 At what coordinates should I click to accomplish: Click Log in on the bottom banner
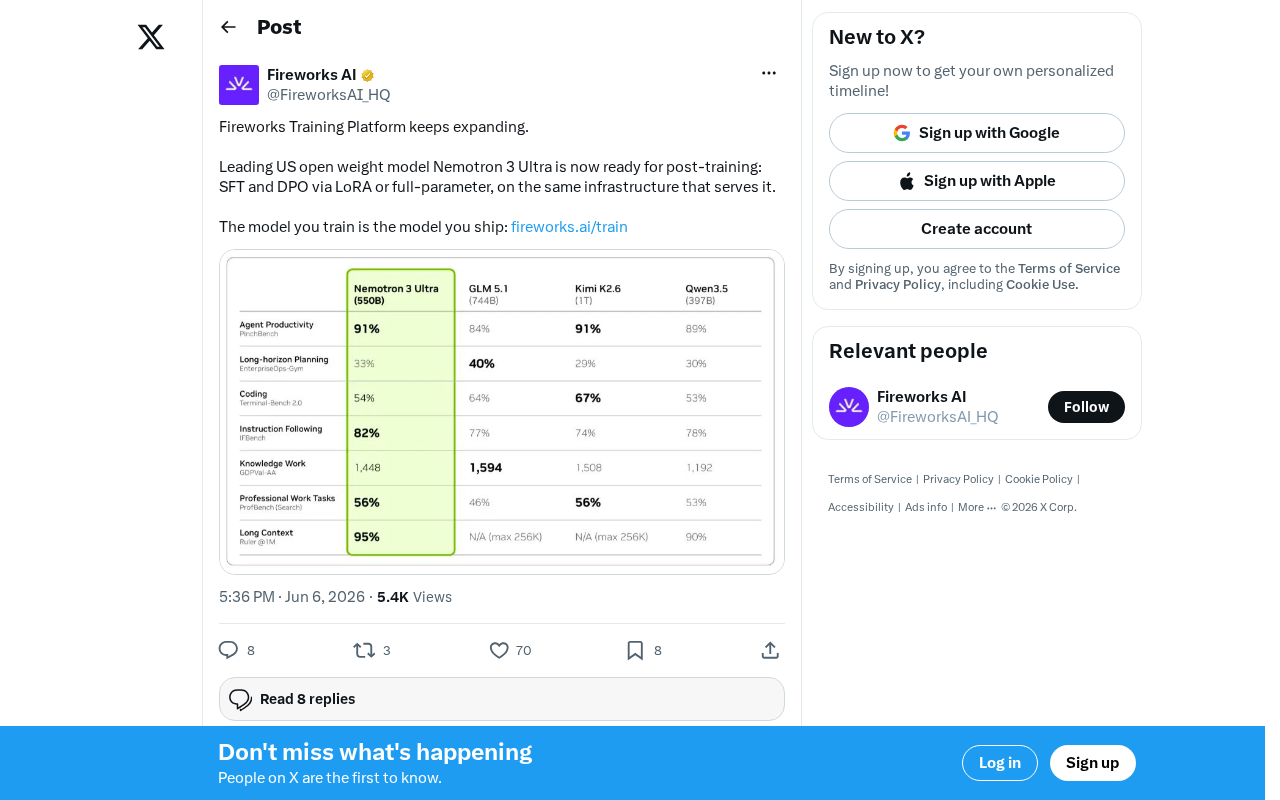[1000, 763]
